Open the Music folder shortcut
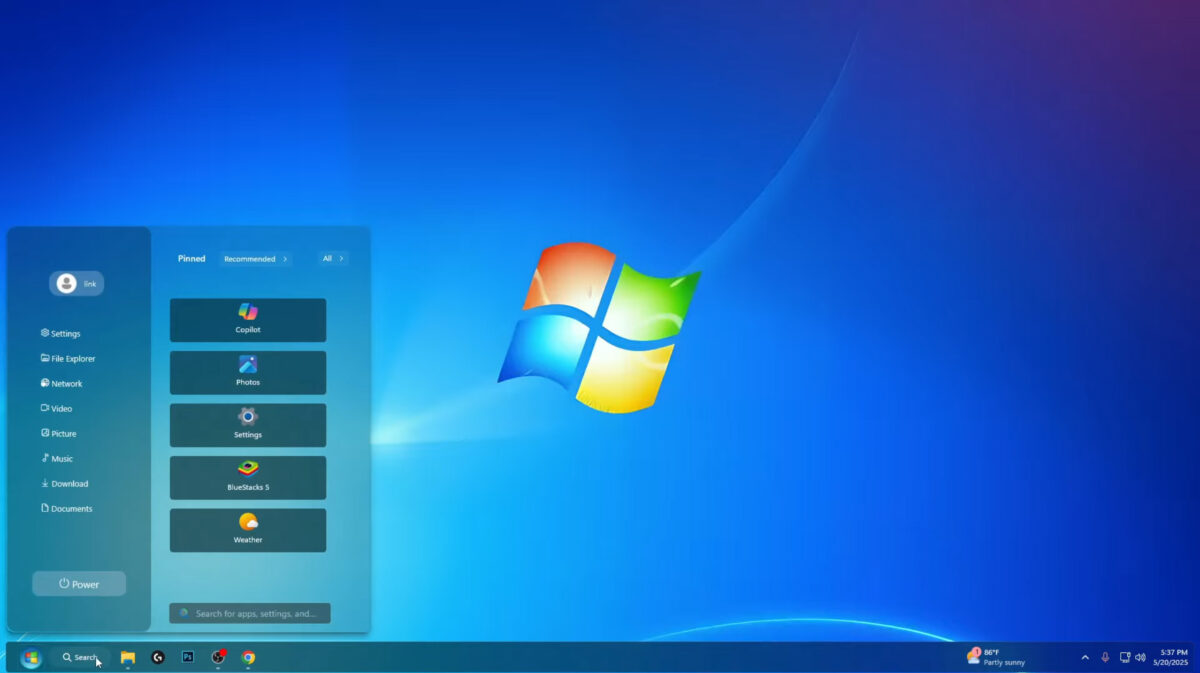 tap(62, 458)
